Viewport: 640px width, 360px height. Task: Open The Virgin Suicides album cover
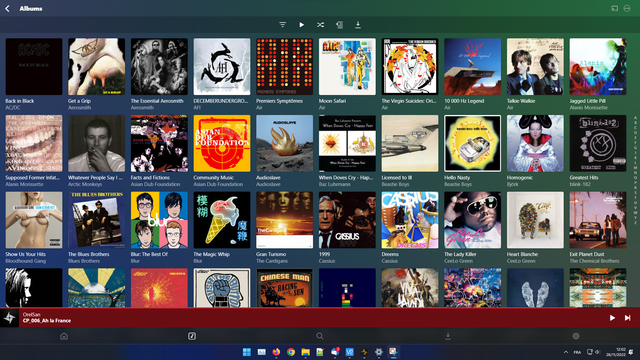coord(410,67)
